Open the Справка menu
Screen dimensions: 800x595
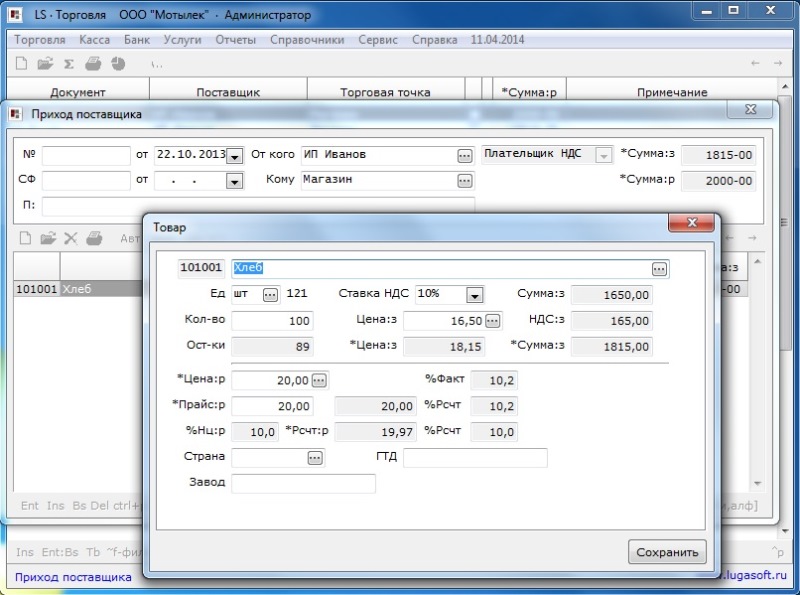(434, 40)
